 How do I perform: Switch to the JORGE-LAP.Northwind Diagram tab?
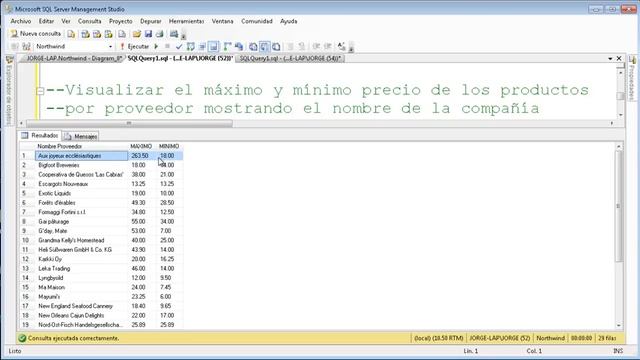coord(74,58)
